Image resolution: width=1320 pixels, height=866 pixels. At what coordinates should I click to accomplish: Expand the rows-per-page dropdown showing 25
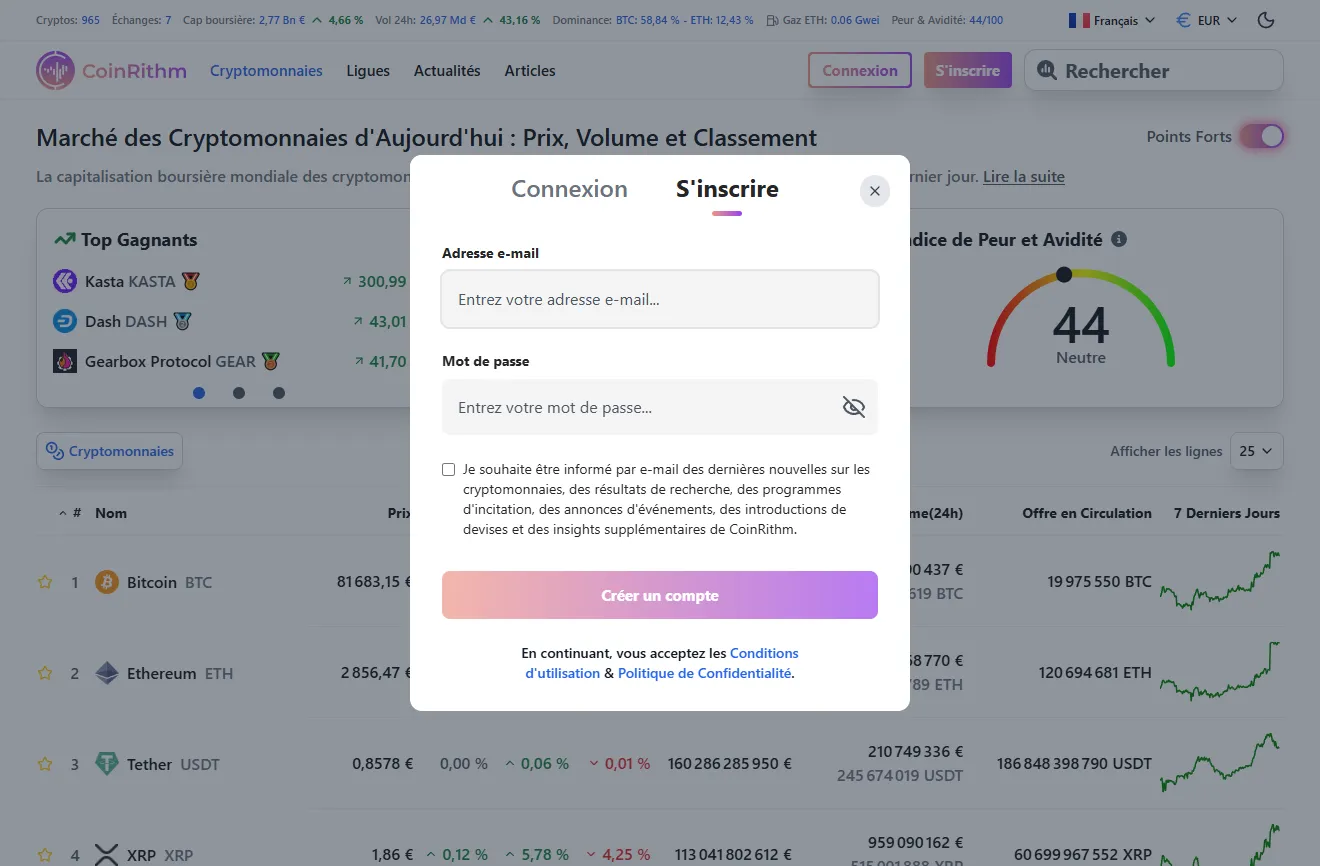tap(1256, 451)
